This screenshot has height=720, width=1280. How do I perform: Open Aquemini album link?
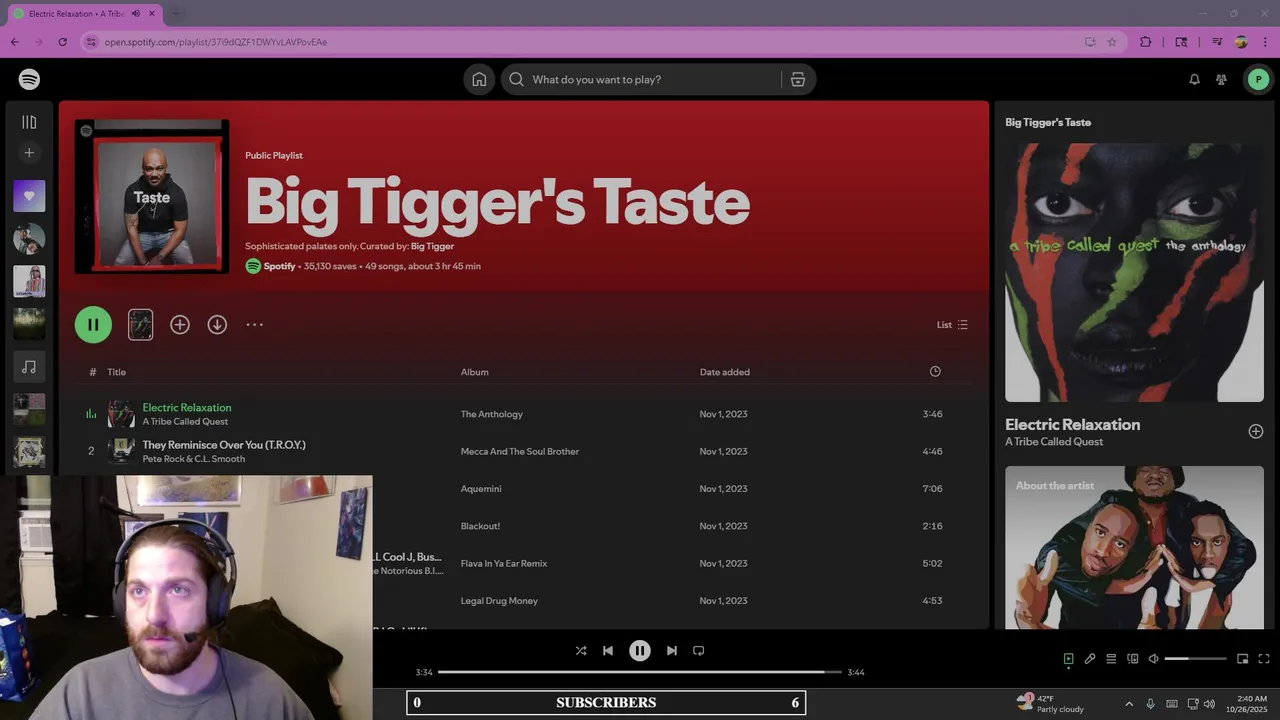tap(481, 489)
